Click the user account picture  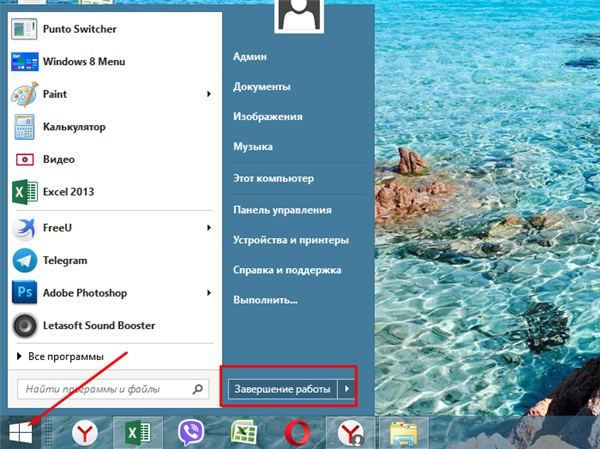click(299, 16)
